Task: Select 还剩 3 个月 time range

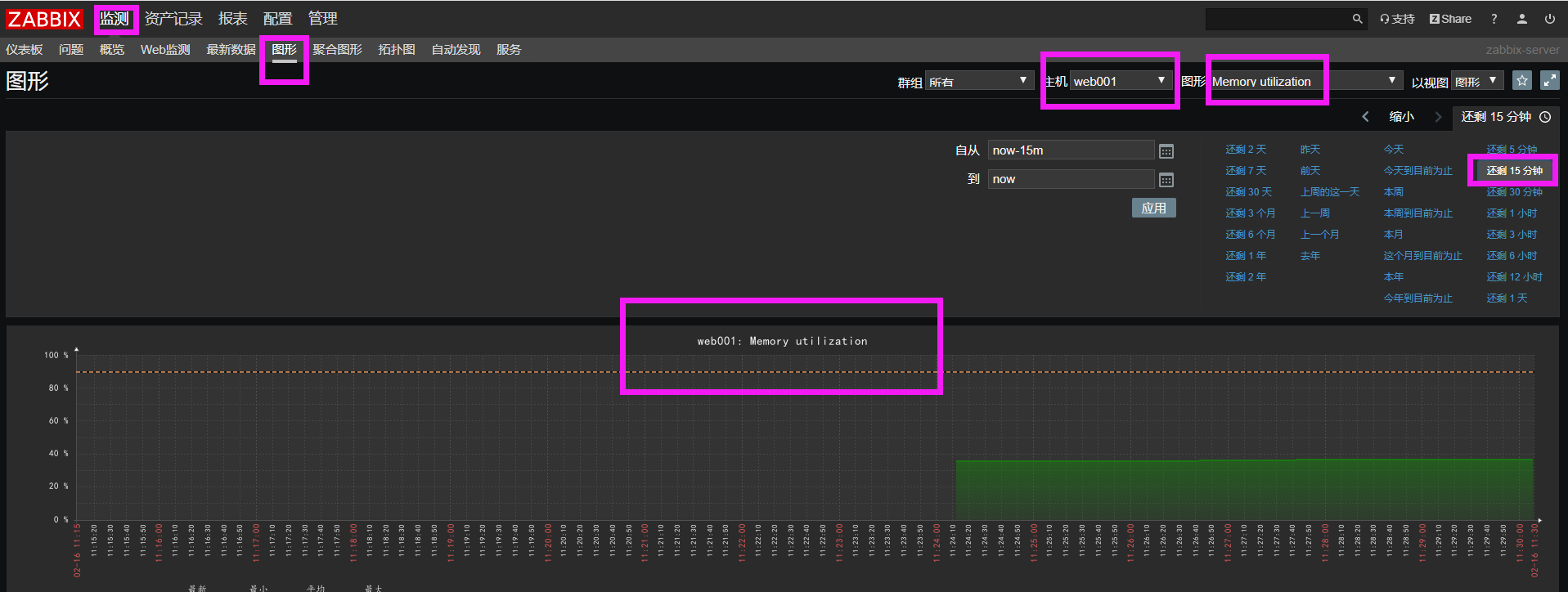Action: click(1250, 213)
